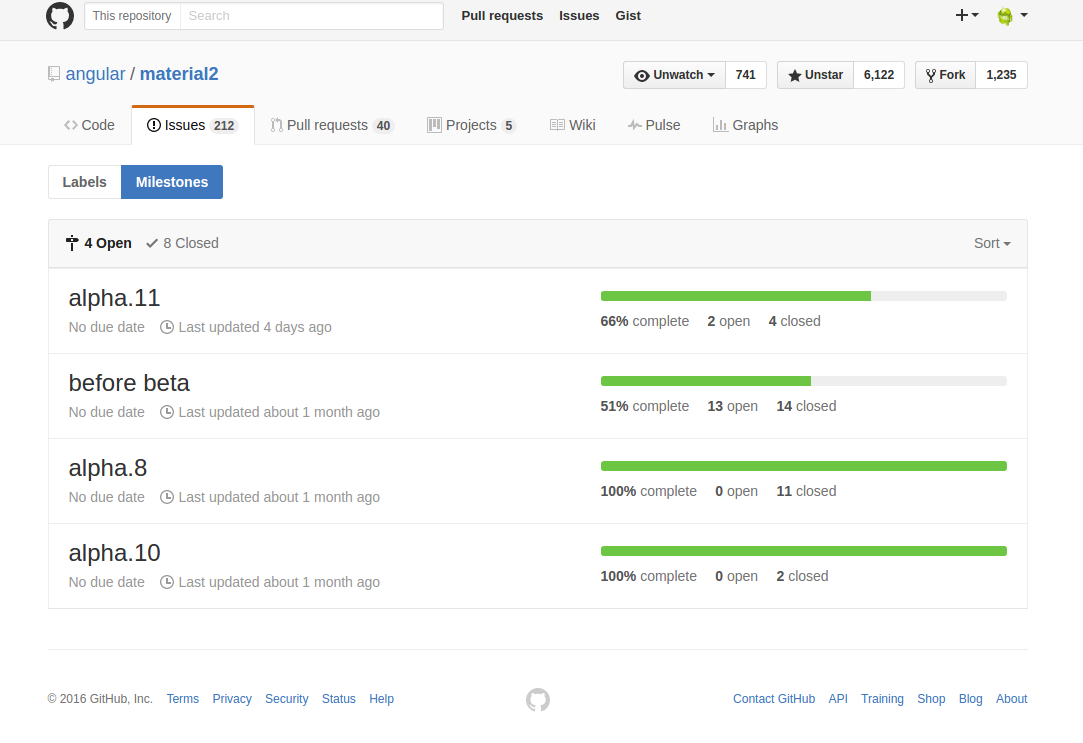Click the clock icon on alpha.10 row
This screenshot has height=743, width=1083.
click(166, 582)
